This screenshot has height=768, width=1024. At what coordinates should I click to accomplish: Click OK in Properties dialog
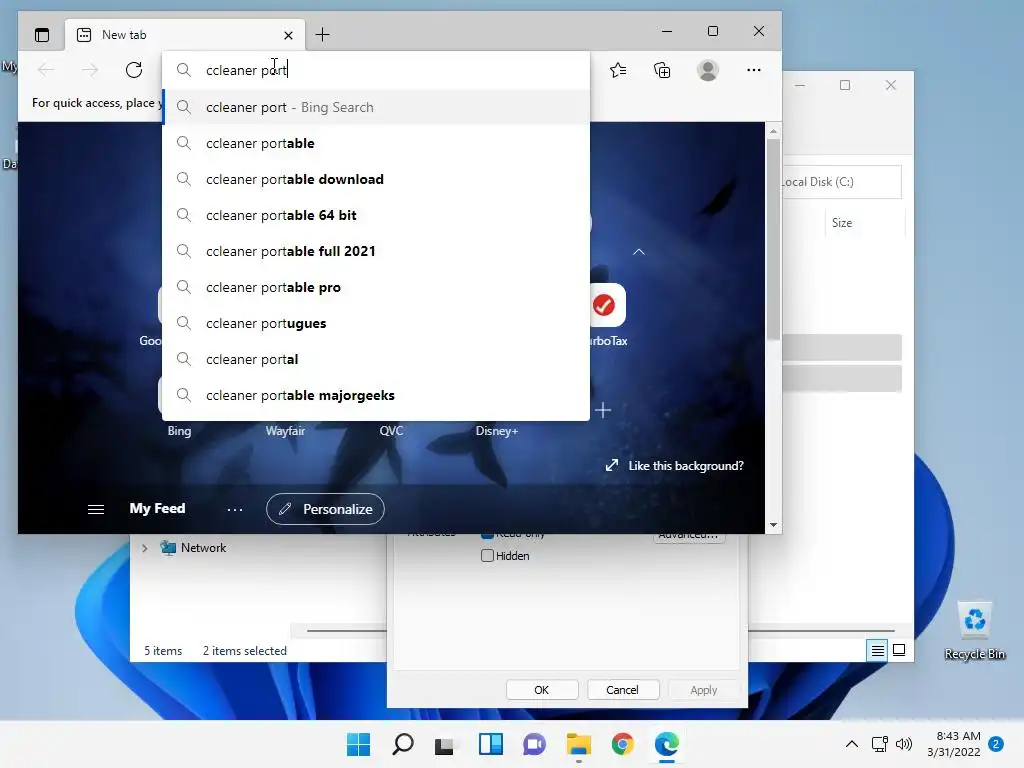(x=542, y=690)
